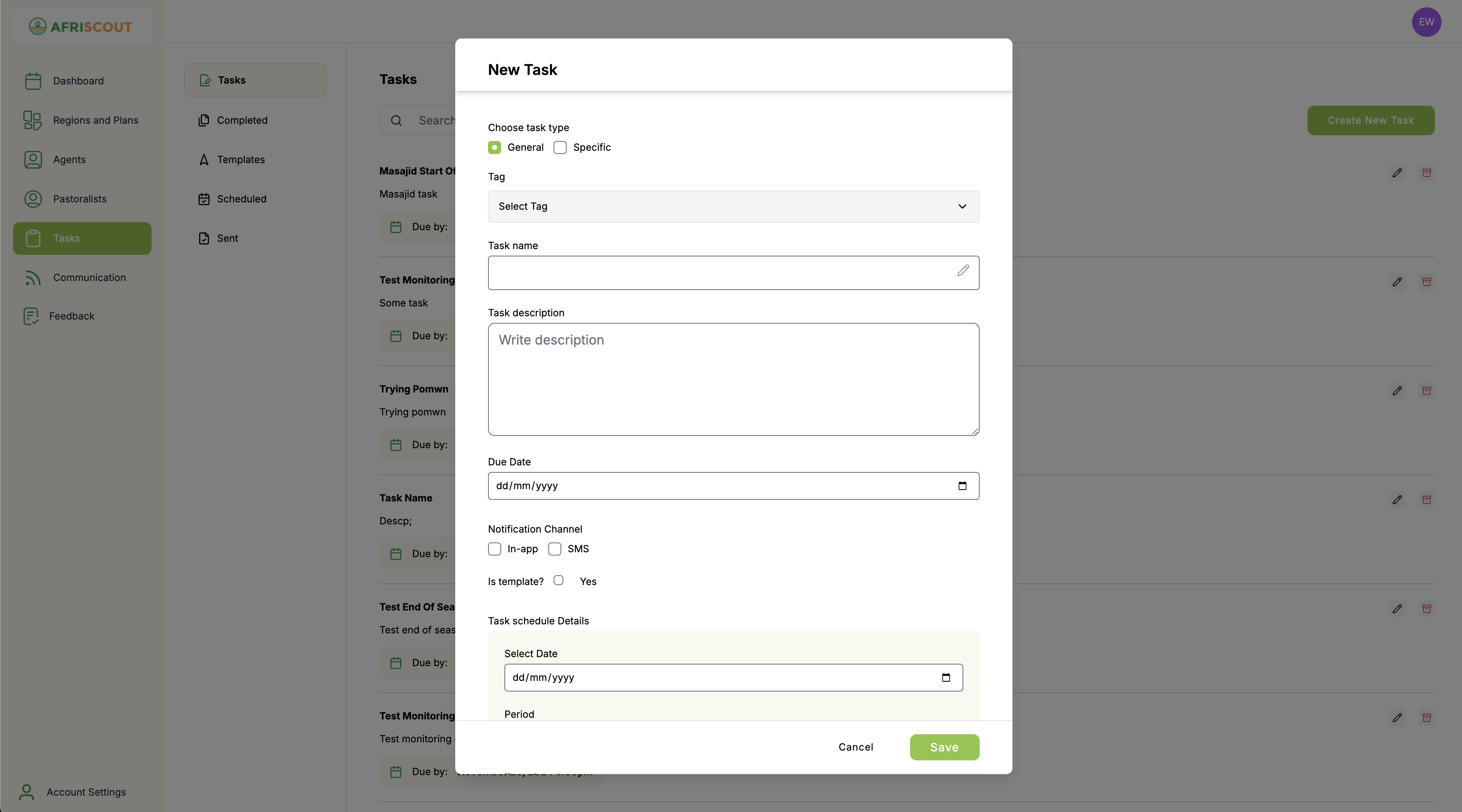Click into the Task description text area
This screenshot has height=812, width=1462.
pyautogui.click(x=733, y=379)
